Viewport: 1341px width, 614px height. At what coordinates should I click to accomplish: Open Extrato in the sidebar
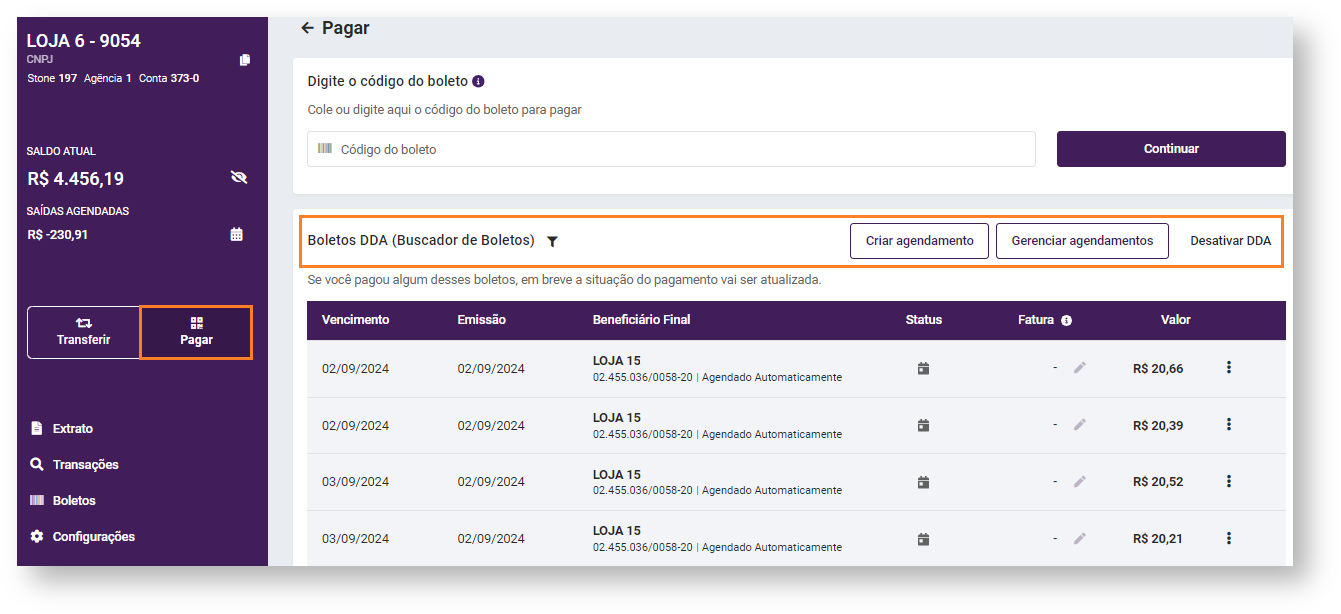72,428
